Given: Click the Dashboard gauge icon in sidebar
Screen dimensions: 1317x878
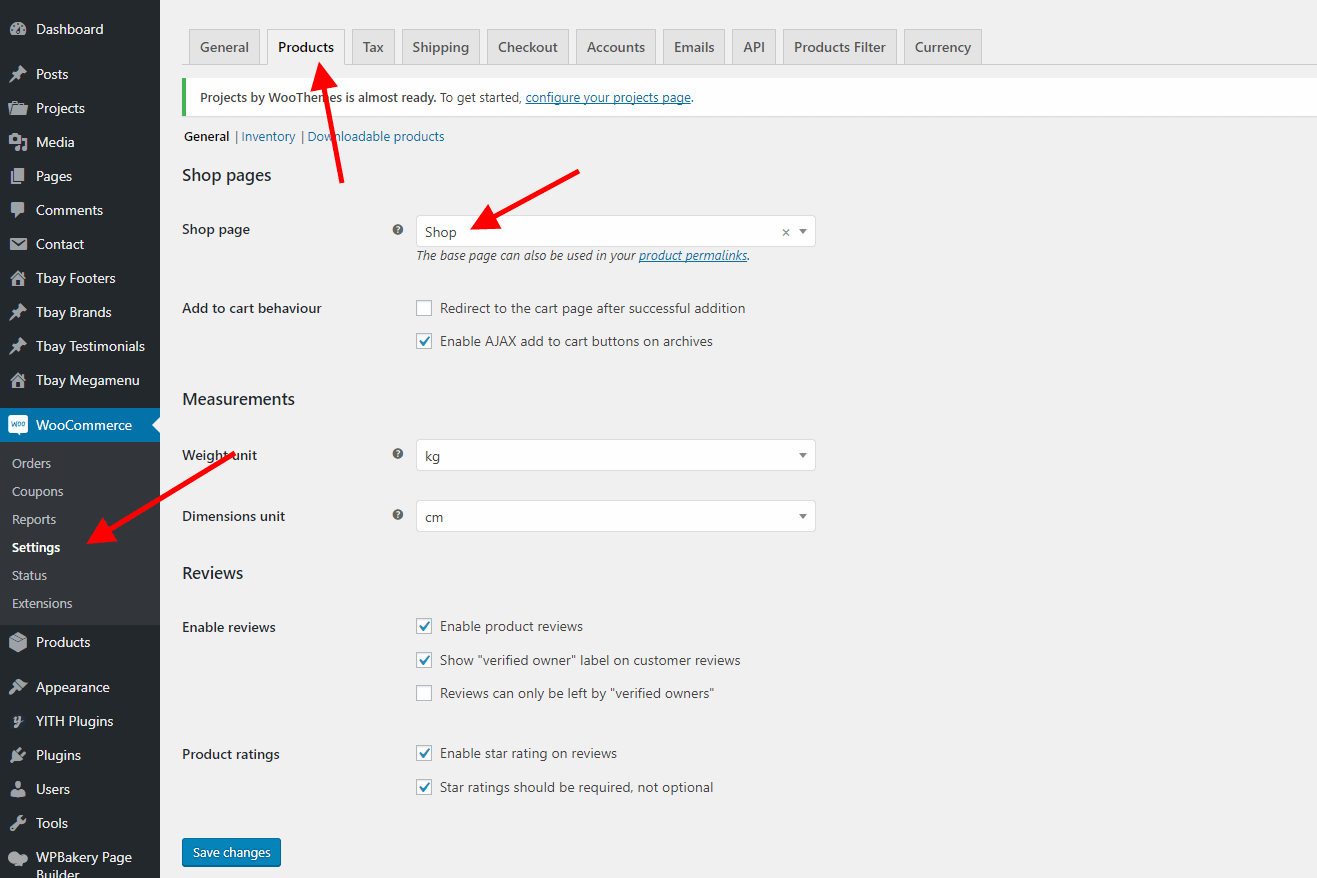Looking at the screenshot, I should pyautogui.click(x=18, y=29).
